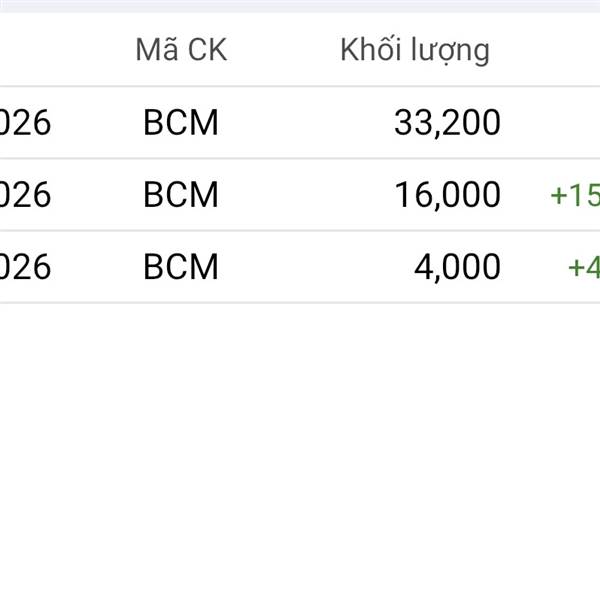Click the space between BCM and 33,200

300,123
